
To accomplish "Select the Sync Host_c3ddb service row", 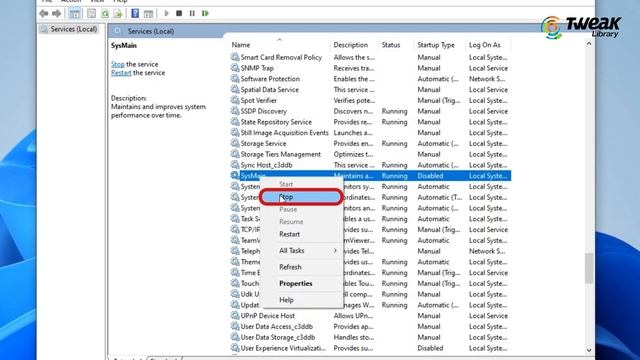I will pyautogui.click(x=370, y=165).
